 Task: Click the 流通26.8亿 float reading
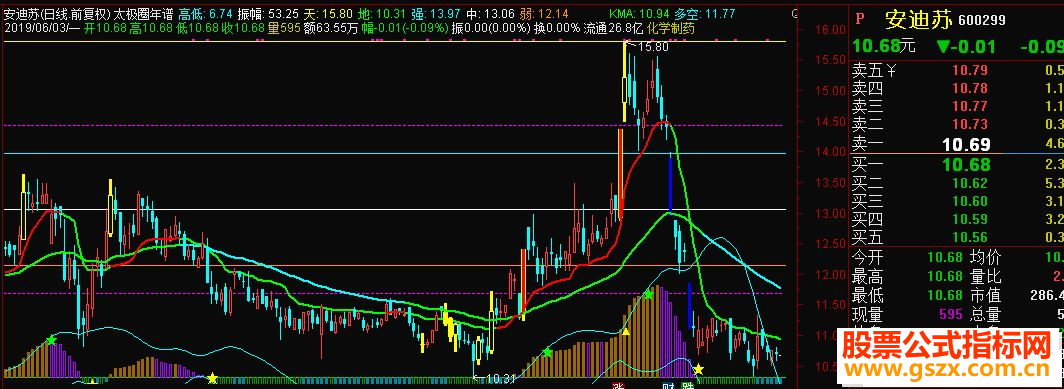614,28
